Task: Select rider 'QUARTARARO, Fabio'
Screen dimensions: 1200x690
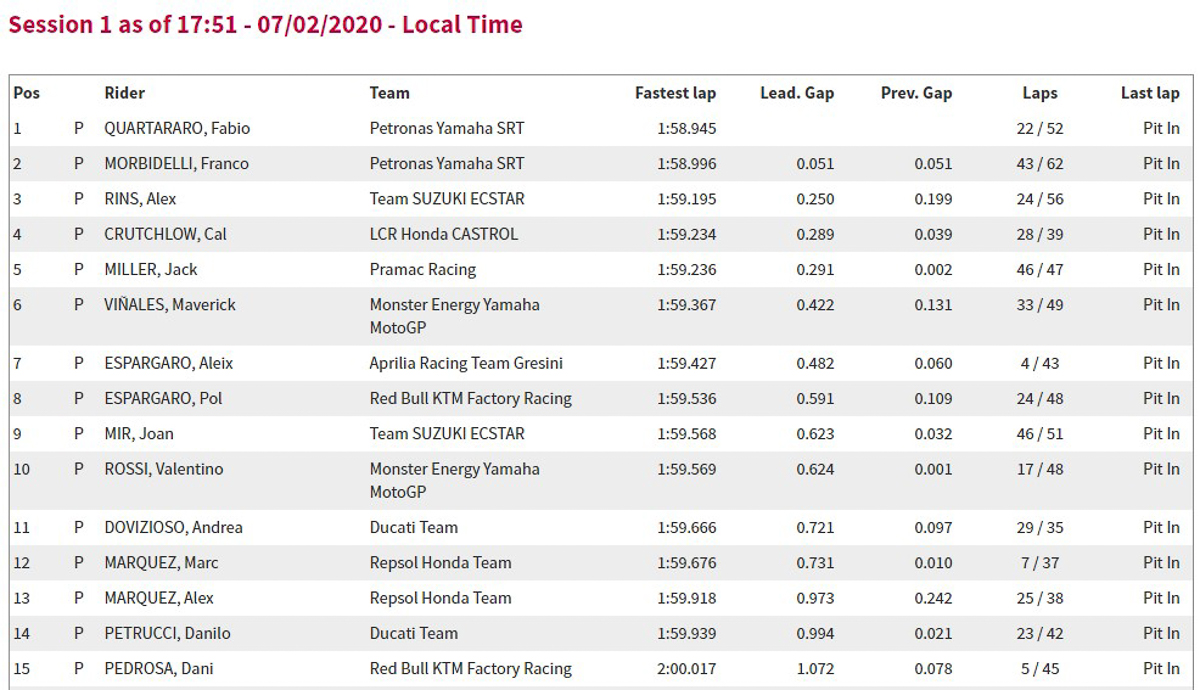Action: [177, 128]
